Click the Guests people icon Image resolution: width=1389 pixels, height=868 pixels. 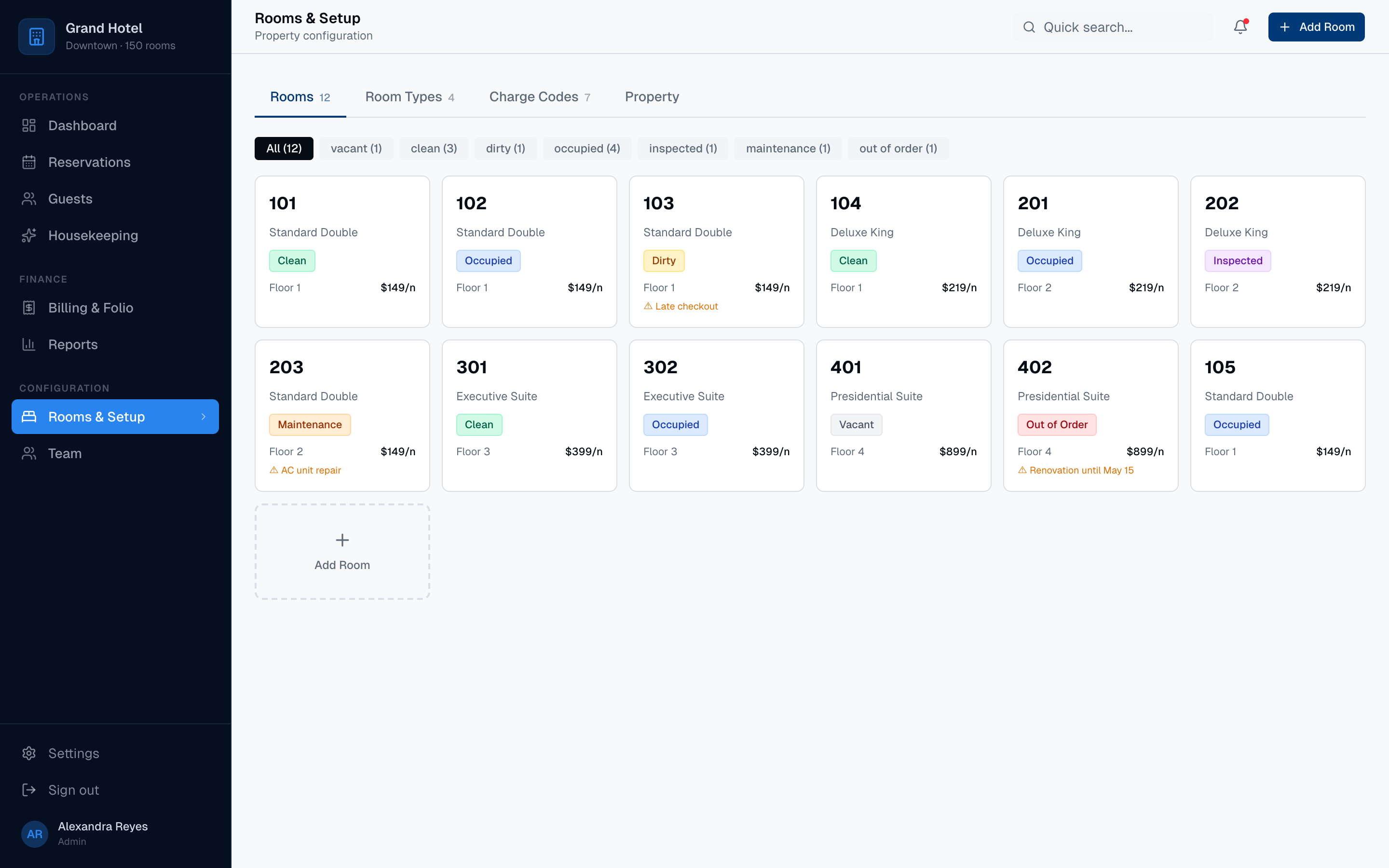point(29,199)
